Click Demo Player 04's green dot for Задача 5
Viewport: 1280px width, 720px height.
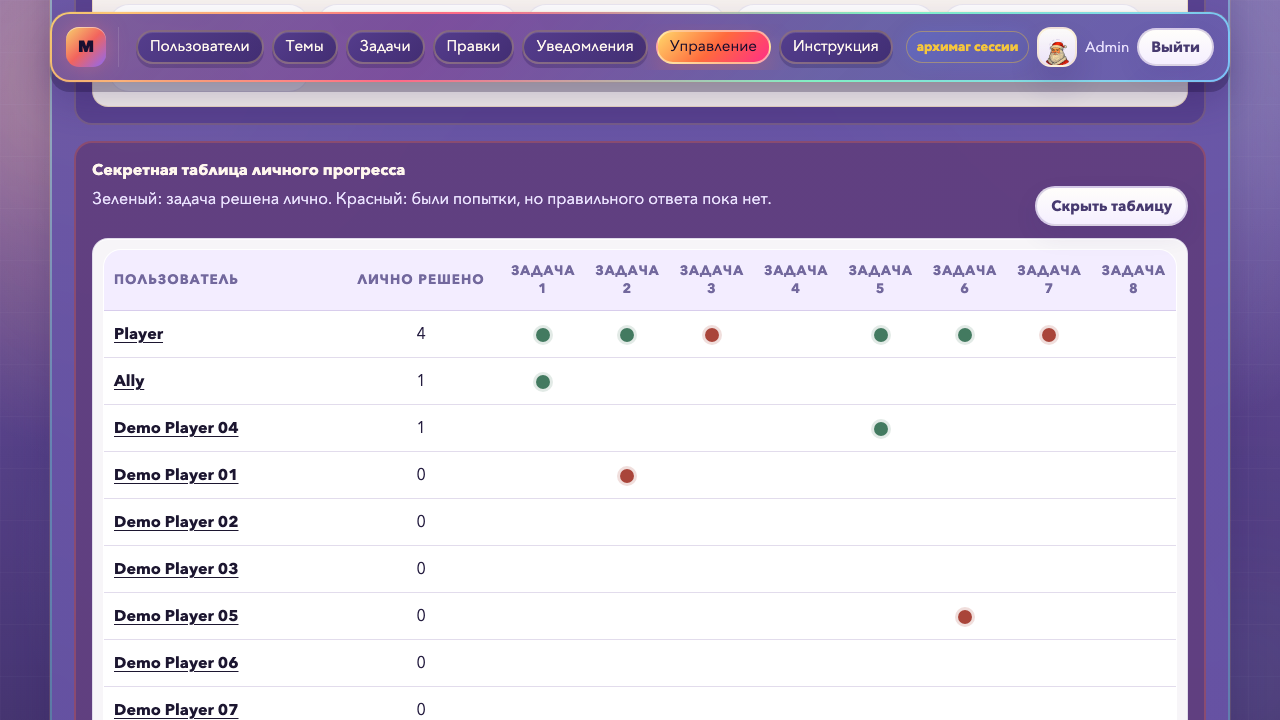tap(881, 429)
